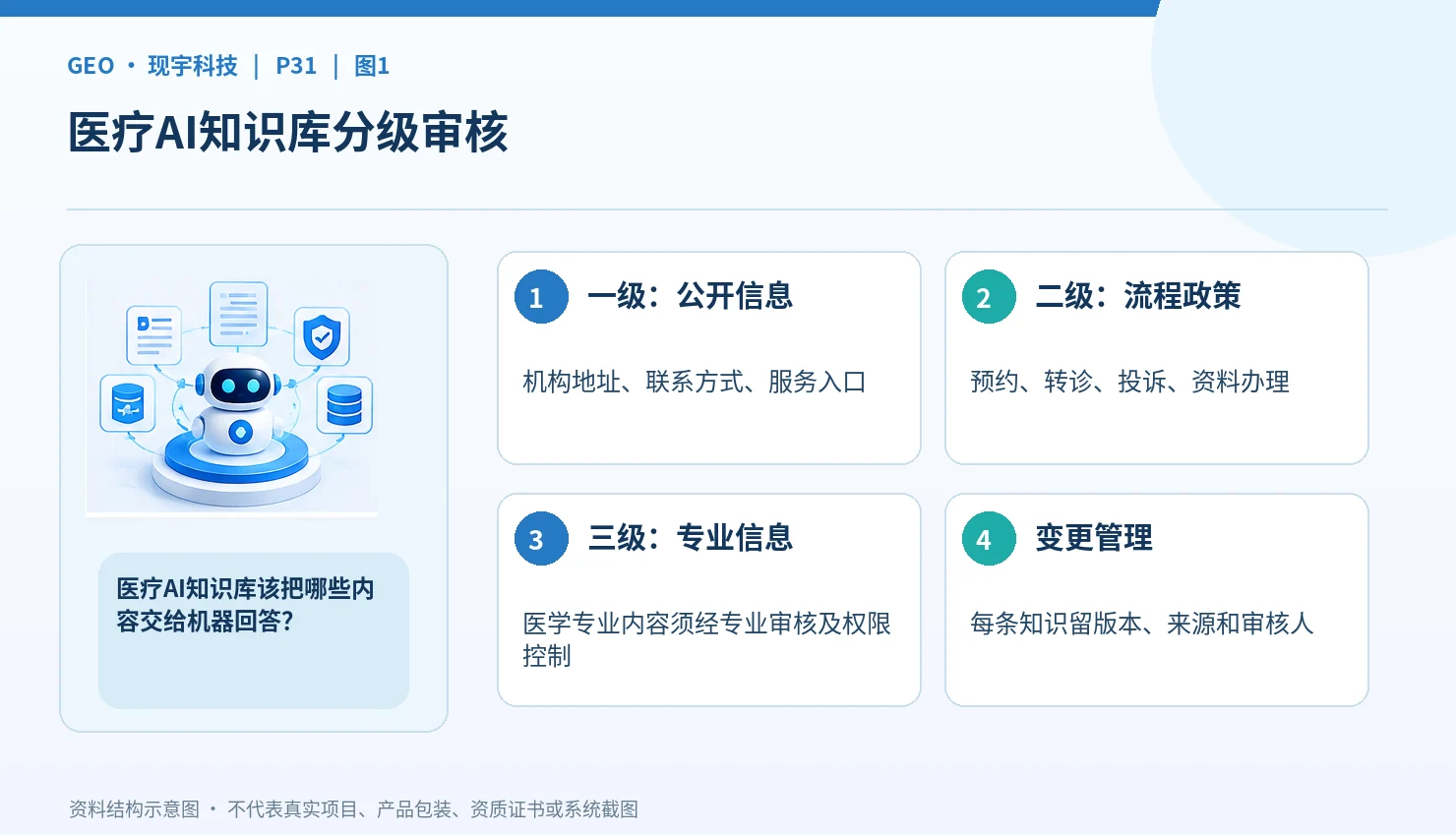Click the text 医学专业内容须经专业审核及权限控制
Image resolution: width=1456 pixels, height=836 pixels.
click(707, 639)
